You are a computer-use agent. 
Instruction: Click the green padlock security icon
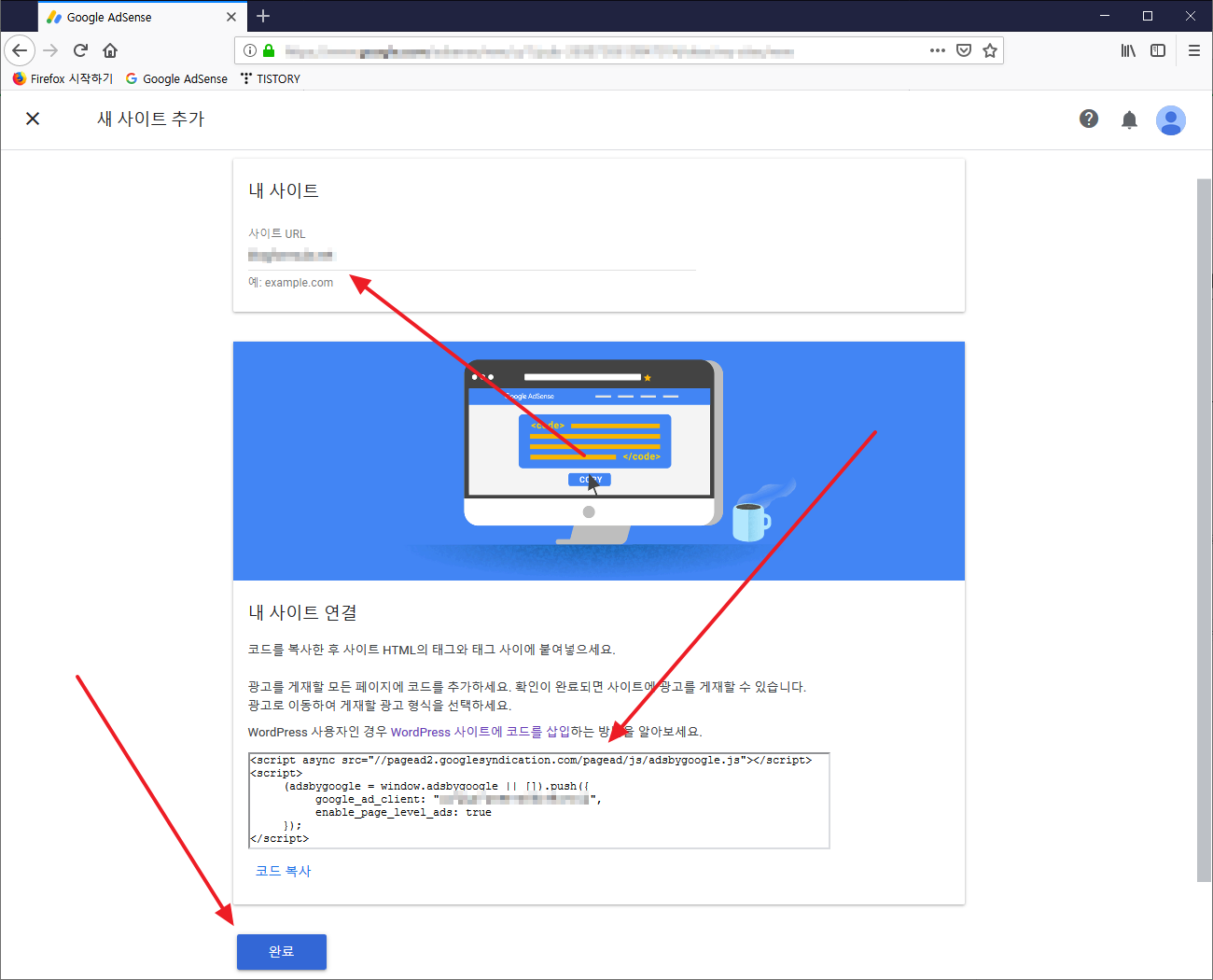click(269, 50)
